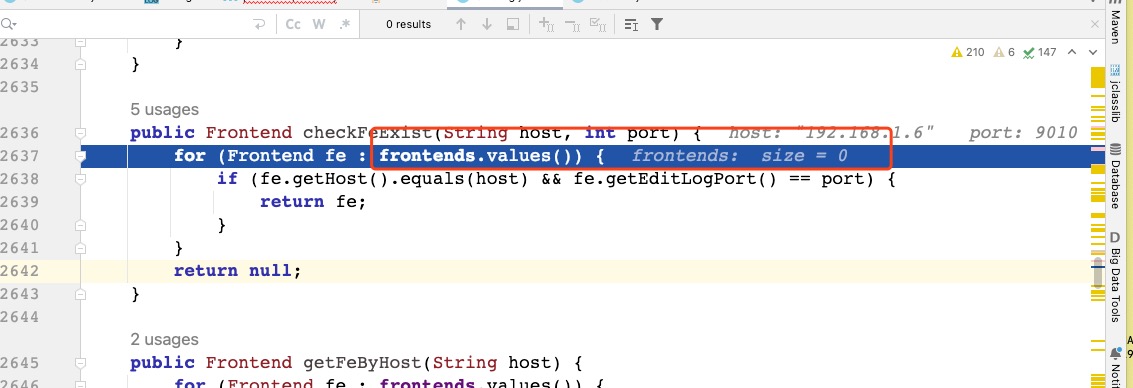Close the find bar with X
Viewport: 1133px width, 388px height.
pos(1095,24)
